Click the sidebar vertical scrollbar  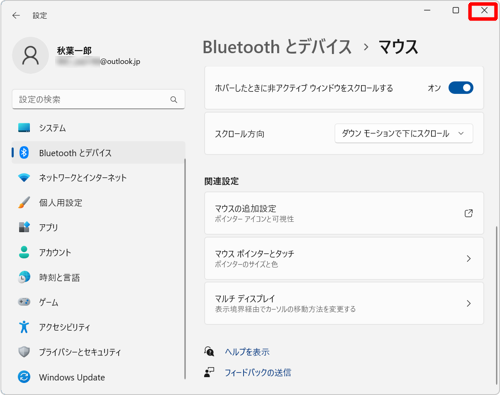click(185, 268)
